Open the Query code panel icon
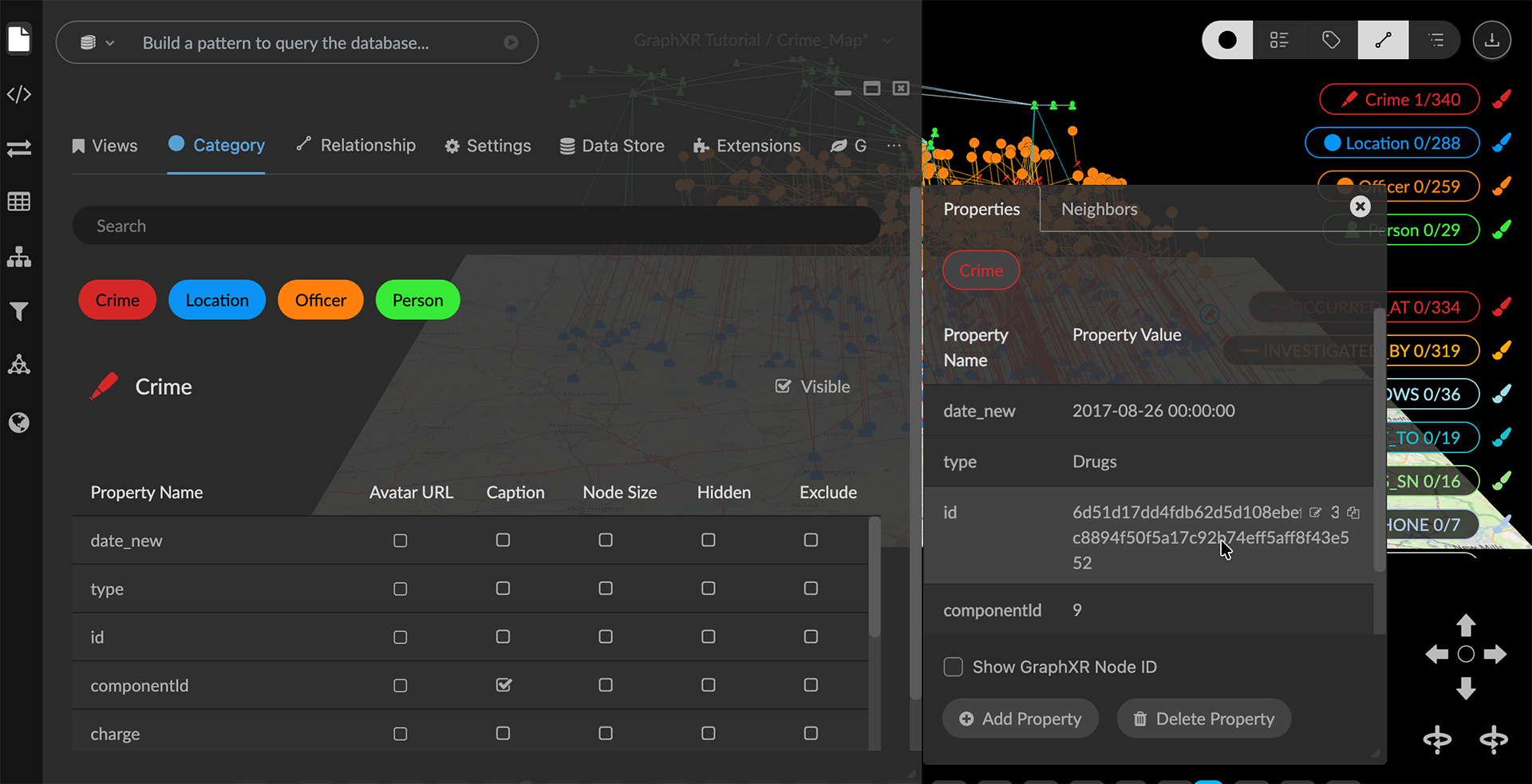The width and height of the screenshot is (1532, 784). (x=19, y=94)
